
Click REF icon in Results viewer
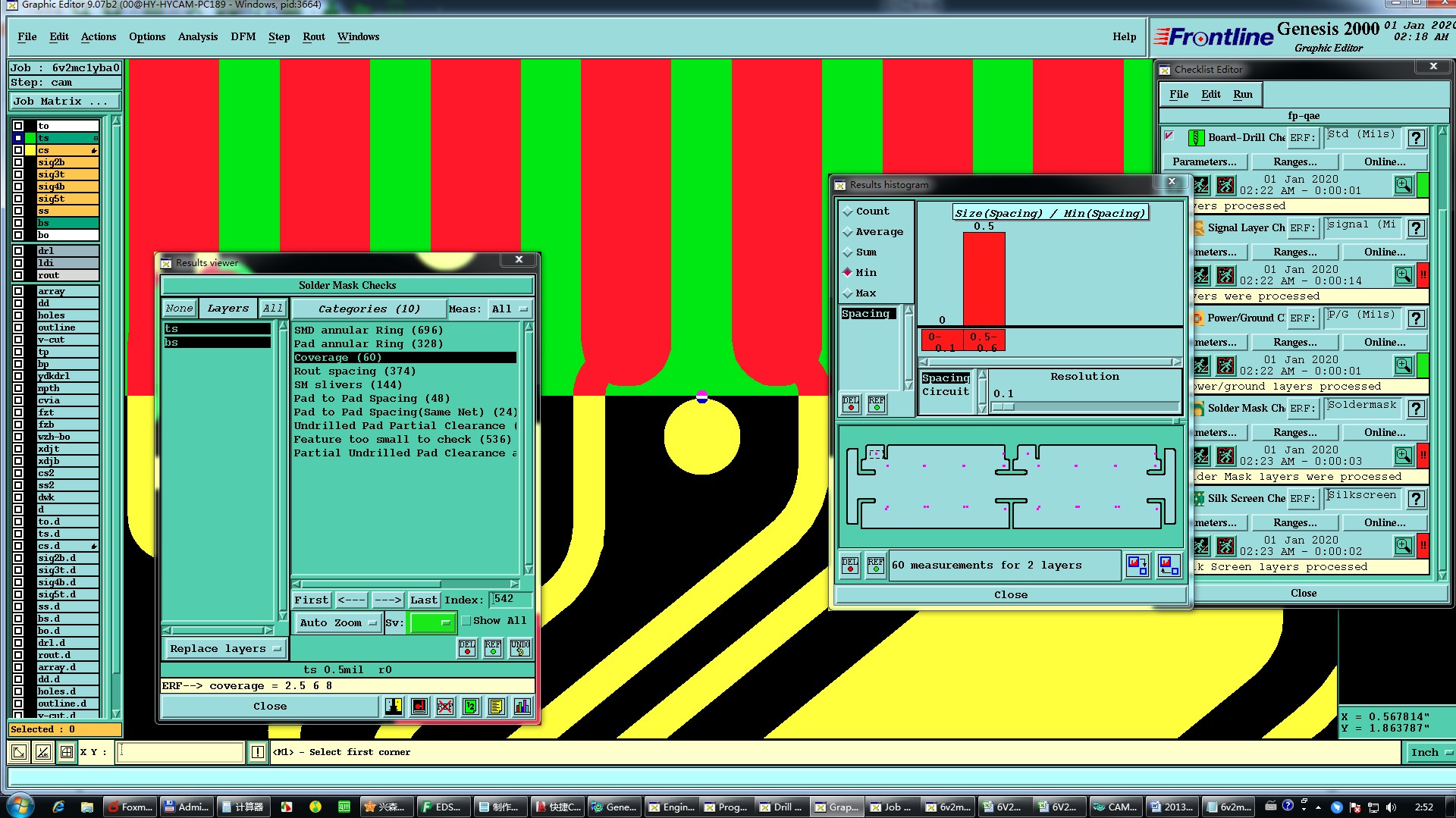(x=493, y=647)
